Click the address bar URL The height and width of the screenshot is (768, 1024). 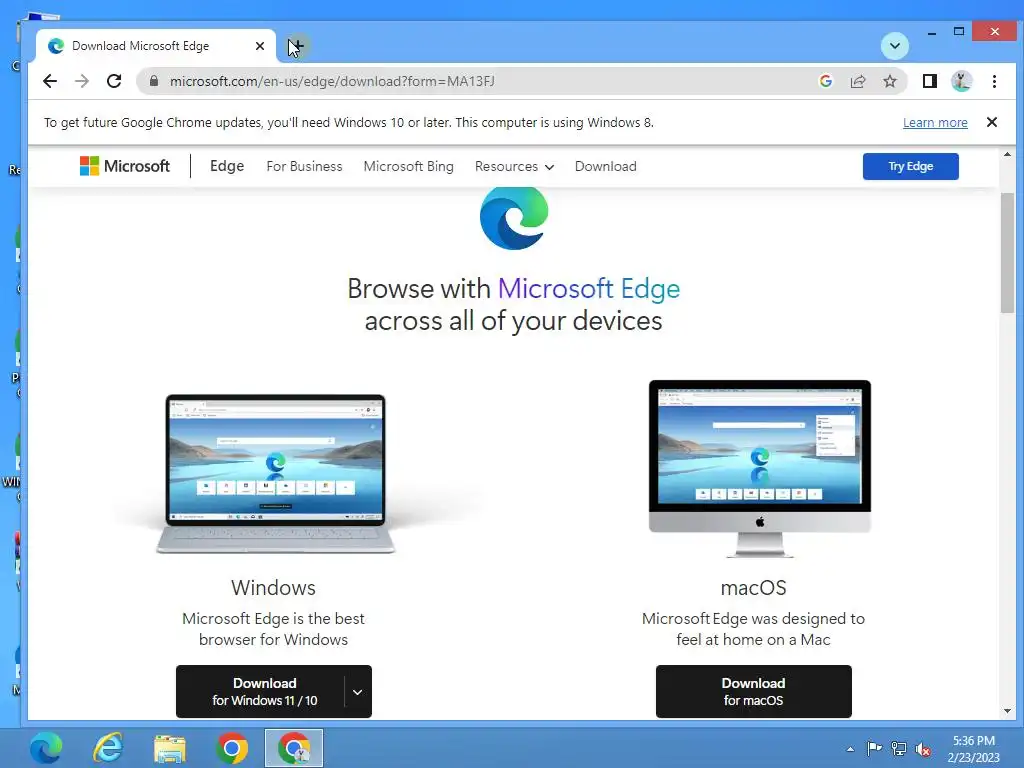[x=332, y=81]
